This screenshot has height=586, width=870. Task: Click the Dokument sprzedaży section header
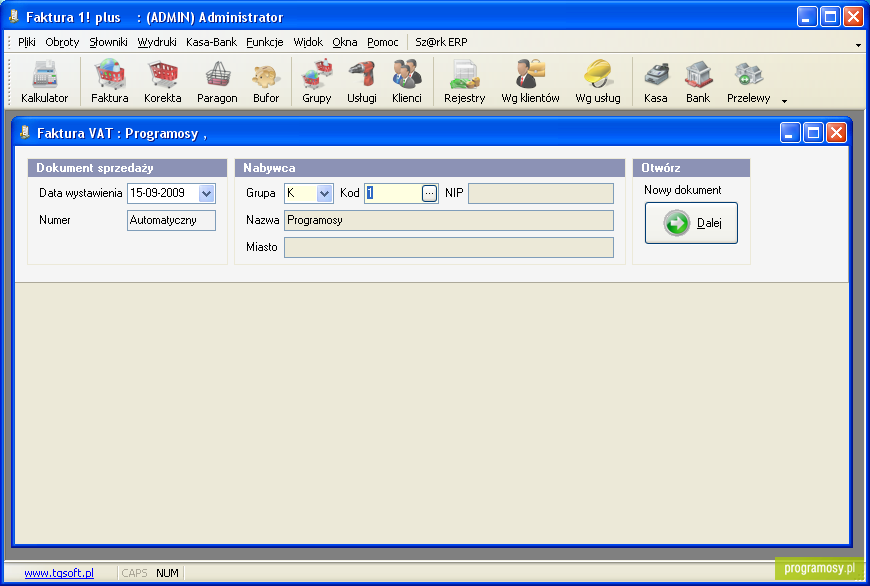coord(128,168)
